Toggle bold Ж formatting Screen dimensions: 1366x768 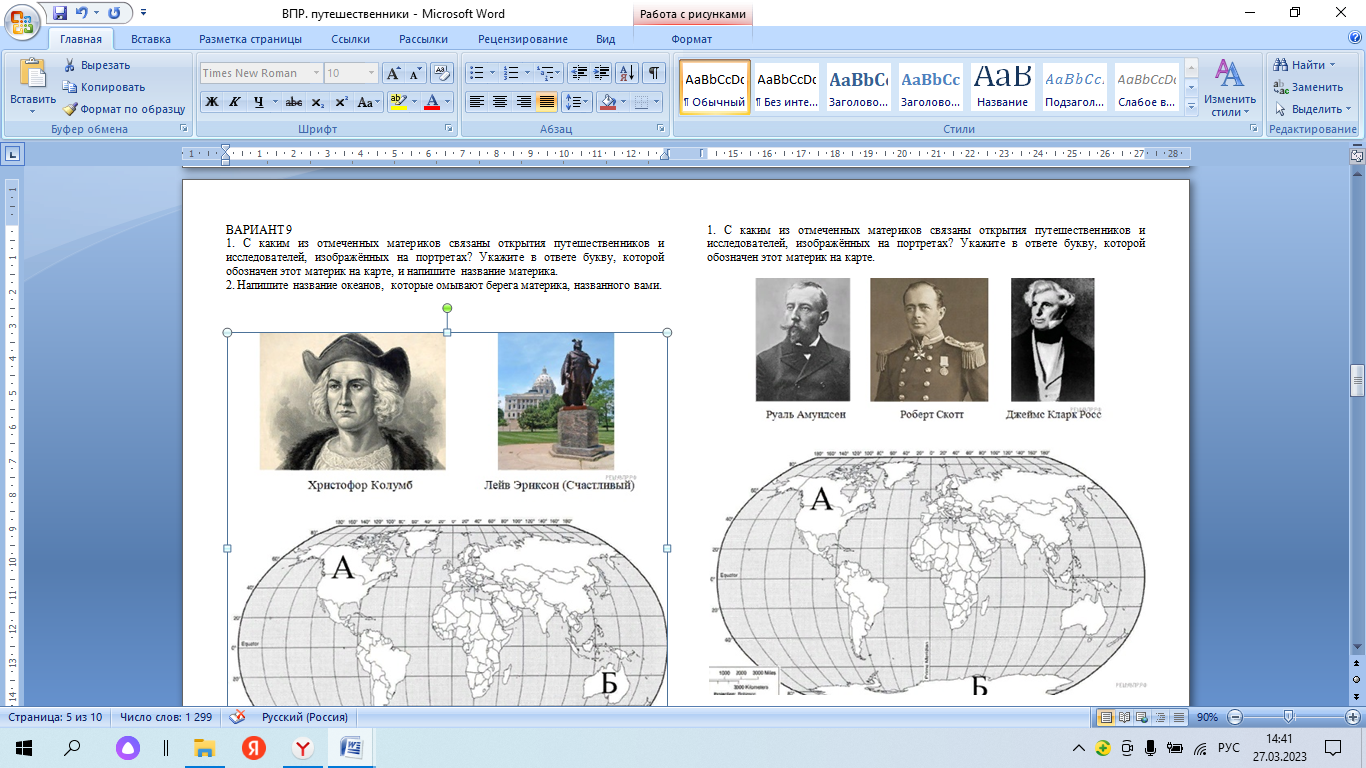[x=212, y=102]
